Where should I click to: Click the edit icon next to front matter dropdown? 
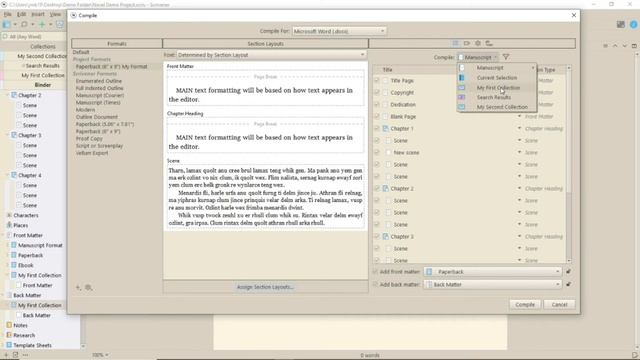[568, 271]
